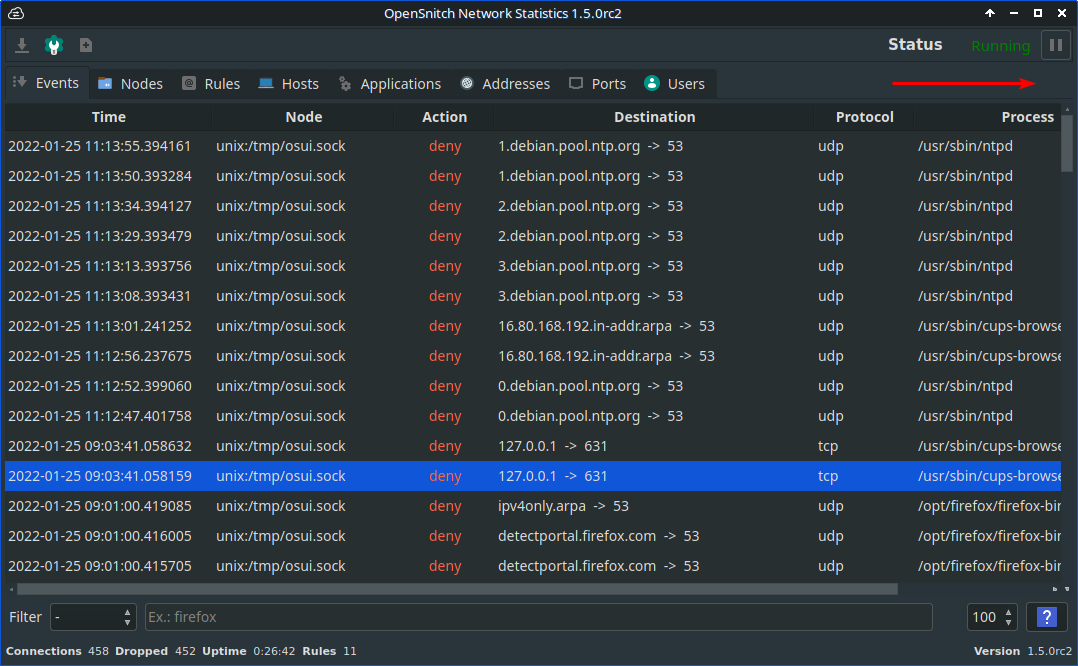Screen dimensions: 1078x666
Task: Select the row at 09:03:41.058632
Action: tap(533, 446)
